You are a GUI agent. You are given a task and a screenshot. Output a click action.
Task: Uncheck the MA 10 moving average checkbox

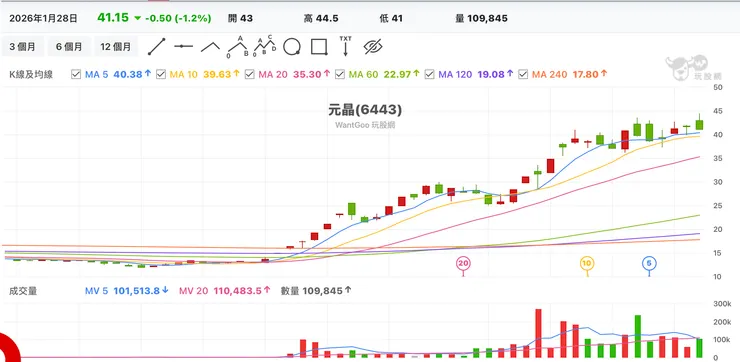pos(160,74)
